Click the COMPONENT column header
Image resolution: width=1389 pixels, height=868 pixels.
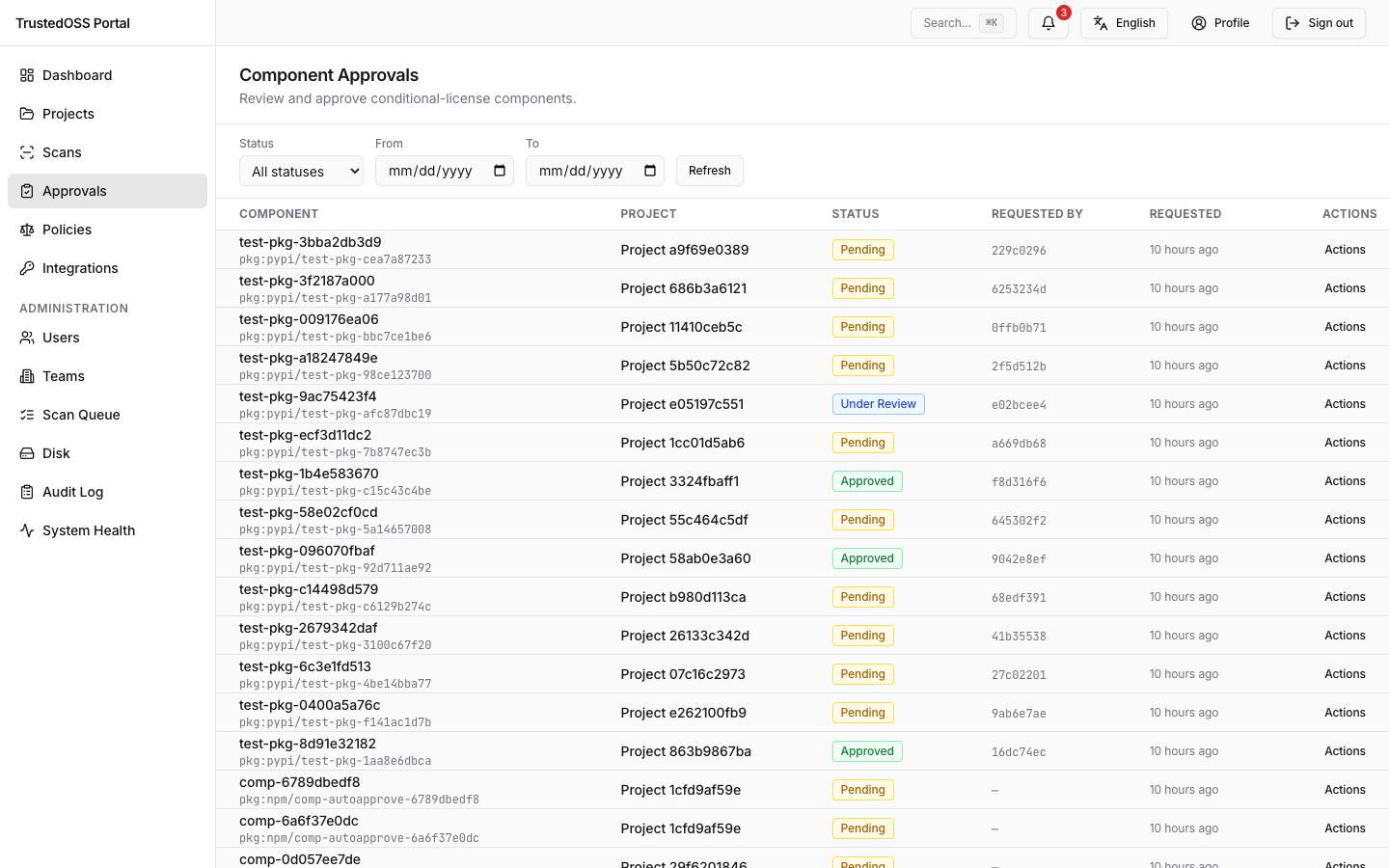tap(279, 214)
